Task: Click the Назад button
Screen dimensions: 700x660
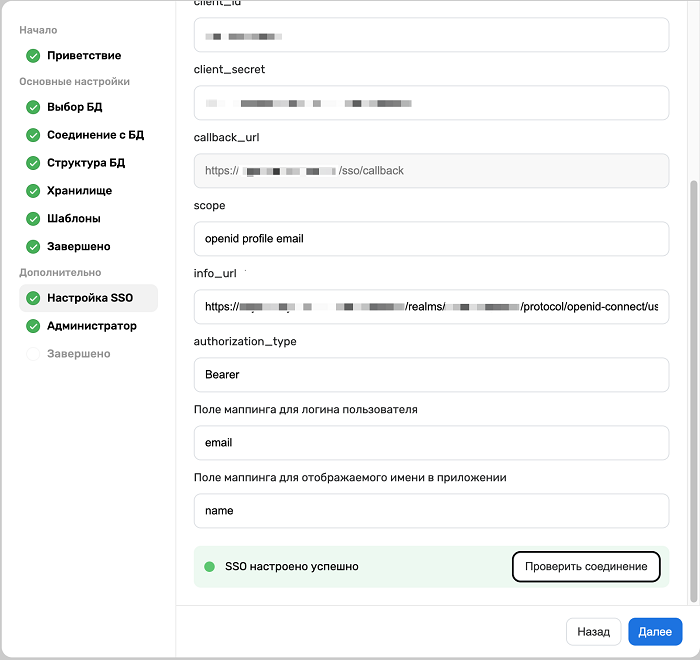Action: [x=593, y=632]
